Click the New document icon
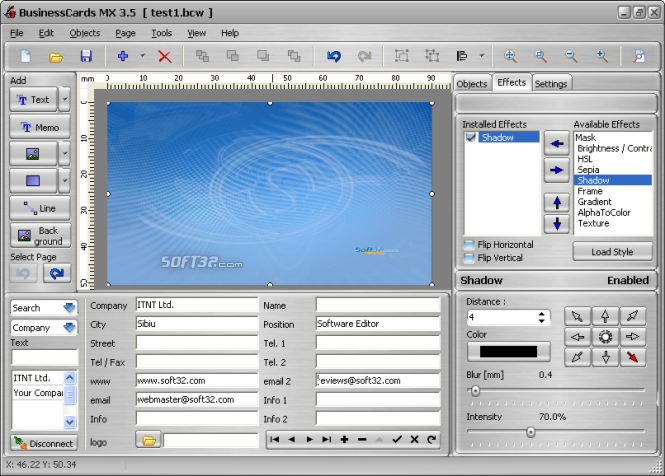Screen dimensions: 665x476 (x=25, y=56)
